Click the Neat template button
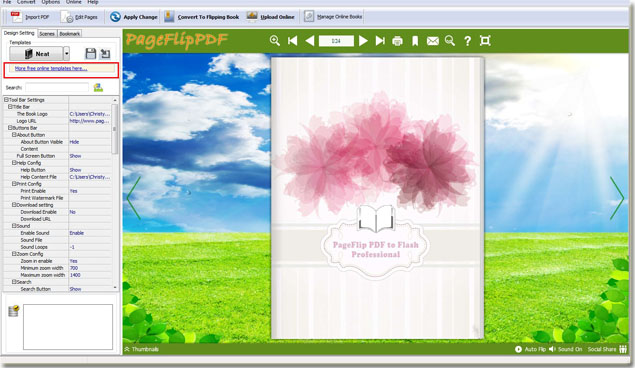 point(36,53)
